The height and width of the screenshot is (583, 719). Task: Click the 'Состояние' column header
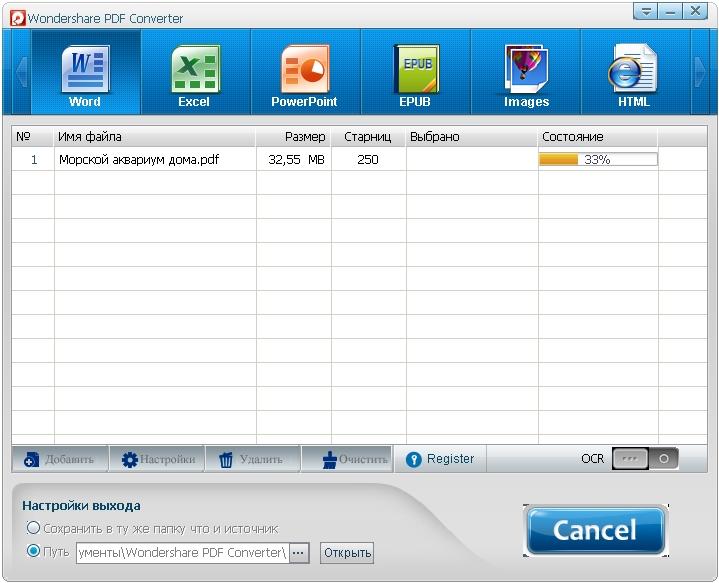597,137
